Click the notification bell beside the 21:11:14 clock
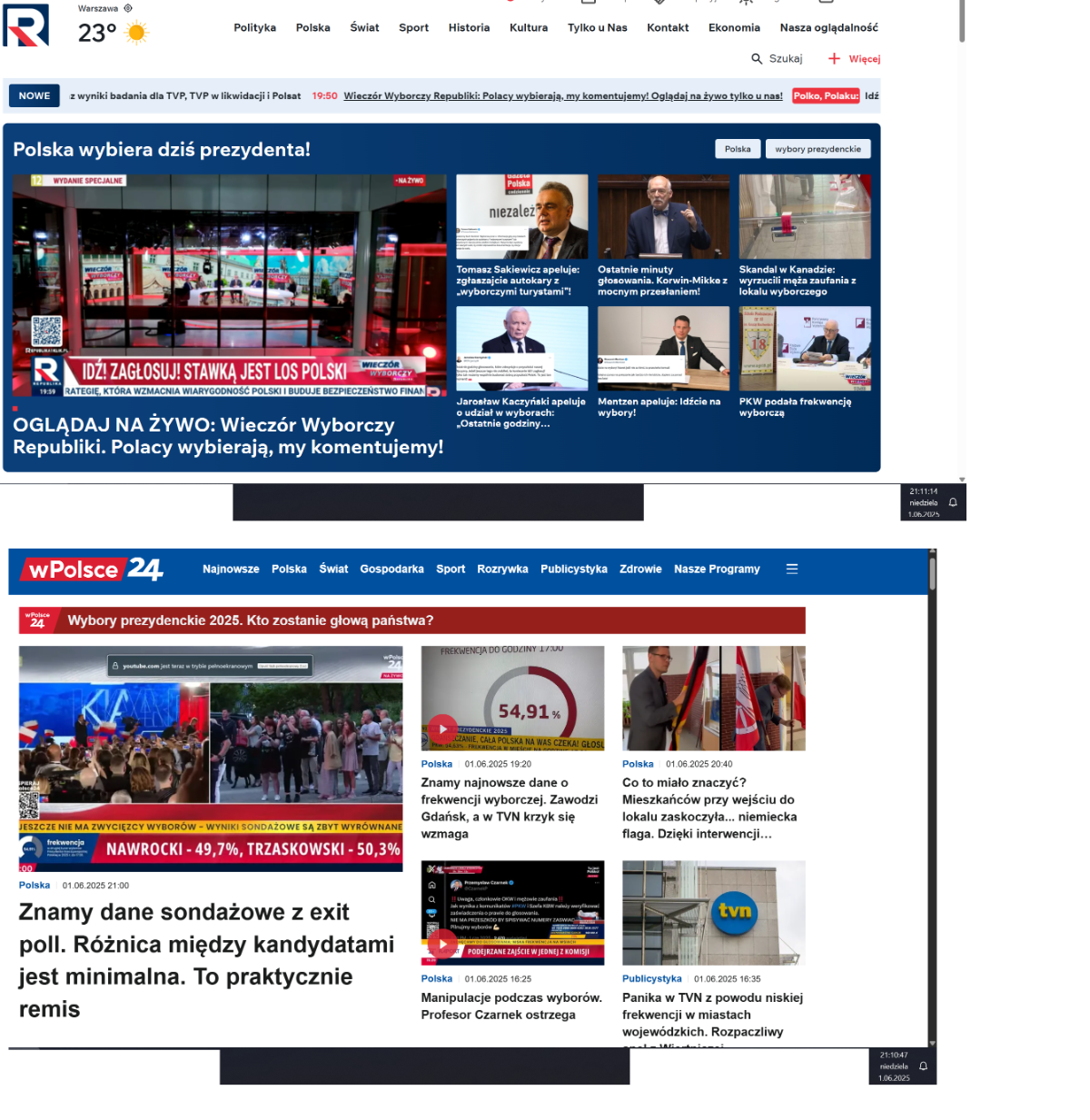This screenshot has height=1120, width=1090. coord(953,502)
